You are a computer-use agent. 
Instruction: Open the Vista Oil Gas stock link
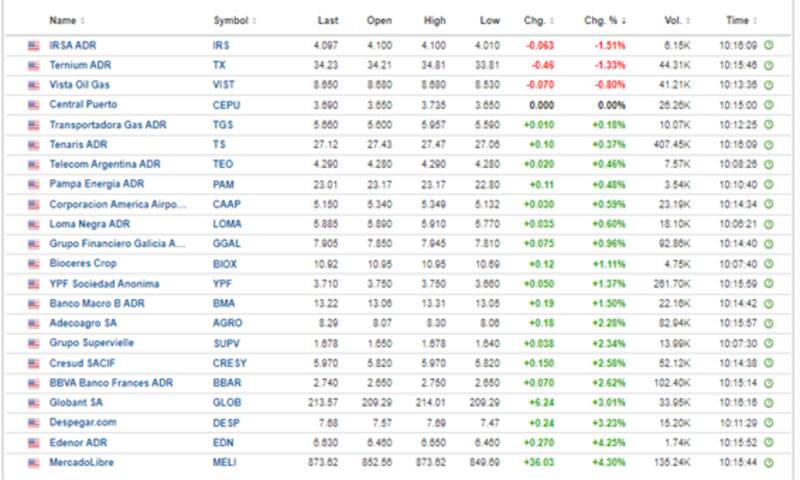tap(79, 85)
